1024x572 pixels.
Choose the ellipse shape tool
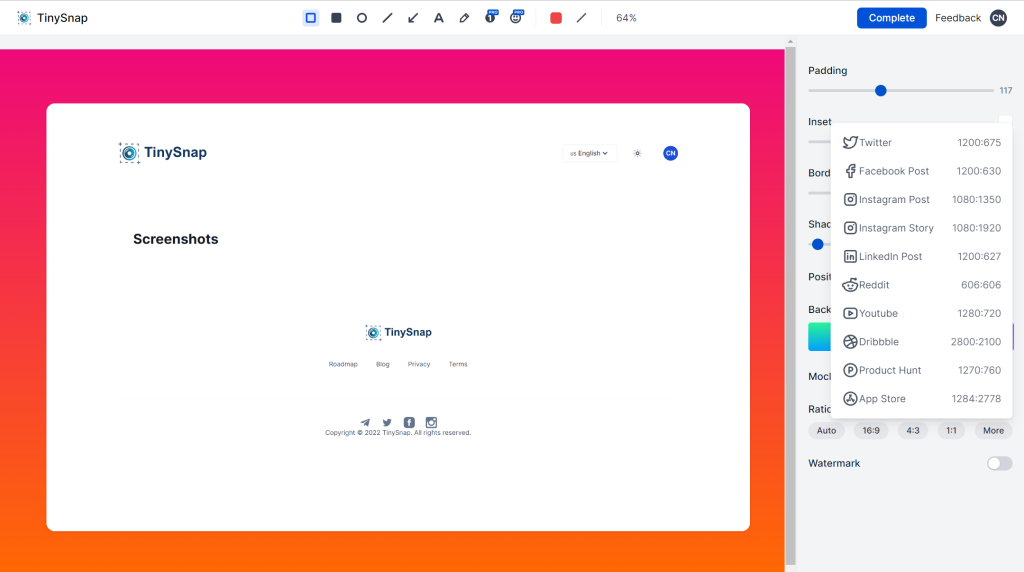coord(362,18)
